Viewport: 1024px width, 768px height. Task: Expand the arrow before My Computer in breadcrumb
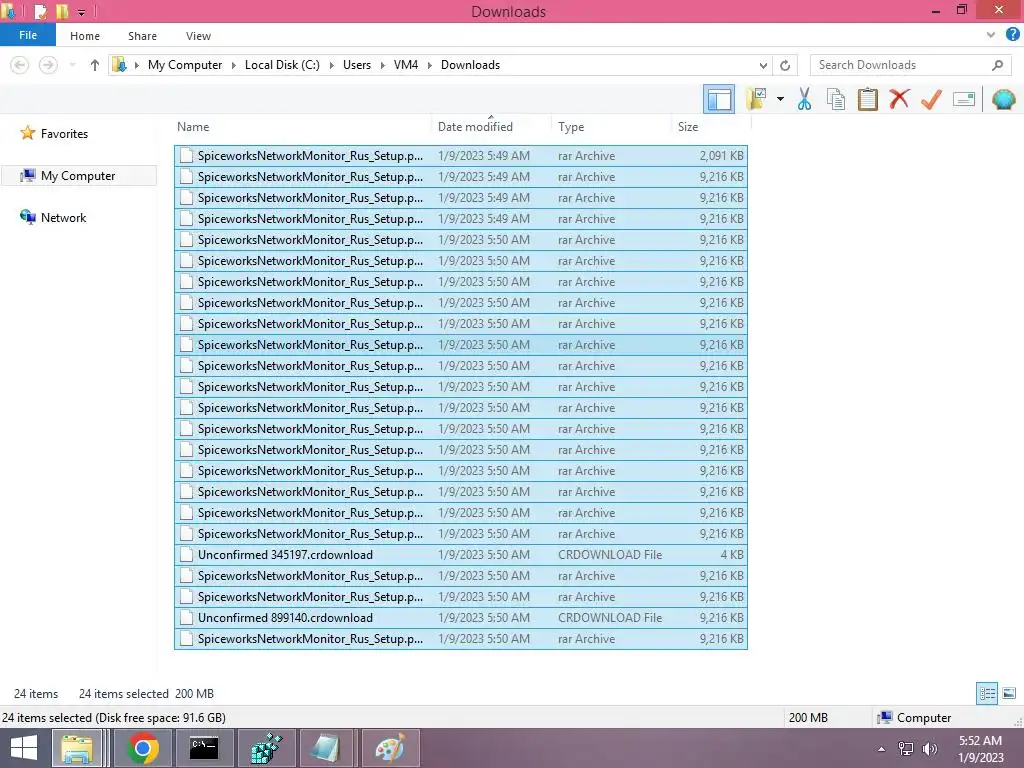(x=136, y=65)
